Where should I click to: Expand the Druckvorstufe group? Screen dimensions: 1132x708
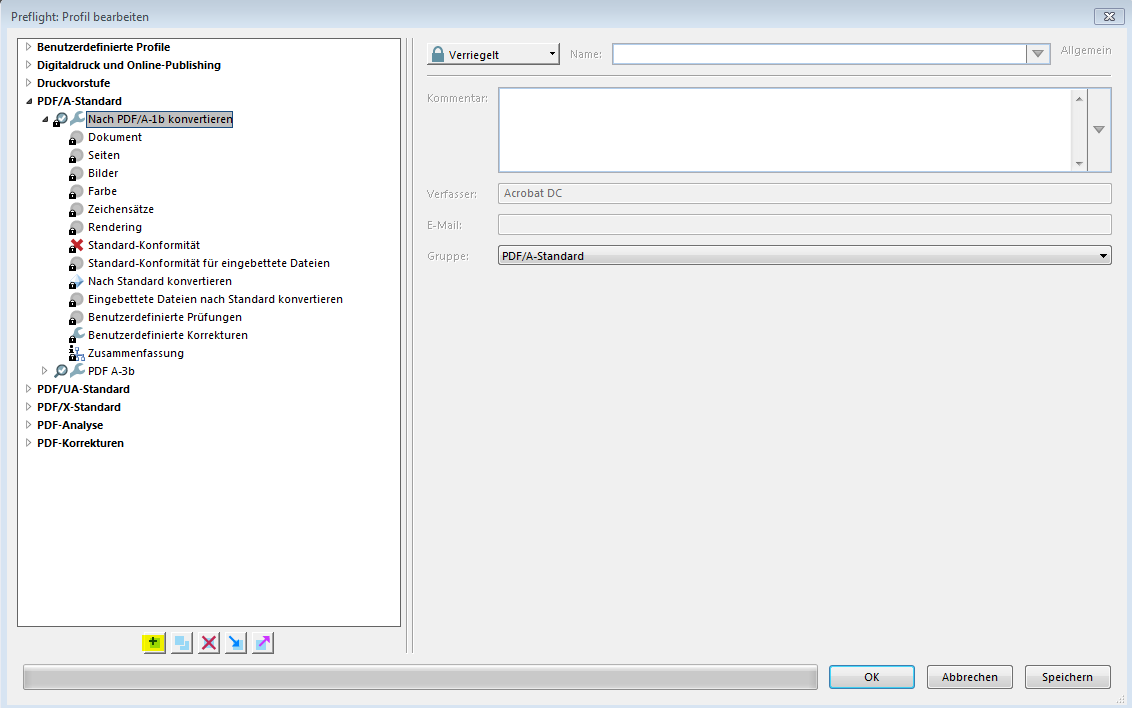coord(29,83)
